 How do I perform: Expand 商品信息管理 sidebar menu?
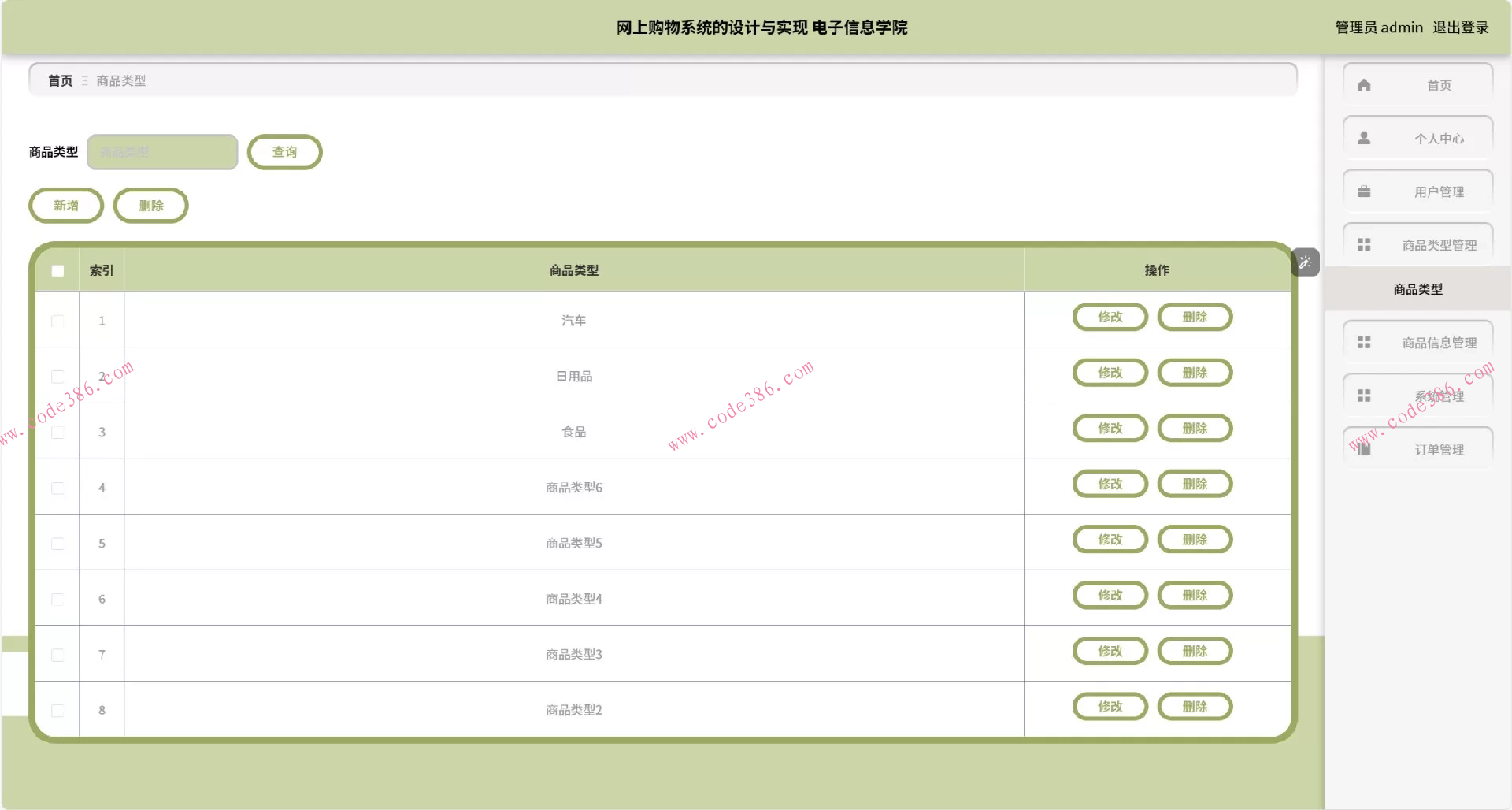(x=1417, y=343)
